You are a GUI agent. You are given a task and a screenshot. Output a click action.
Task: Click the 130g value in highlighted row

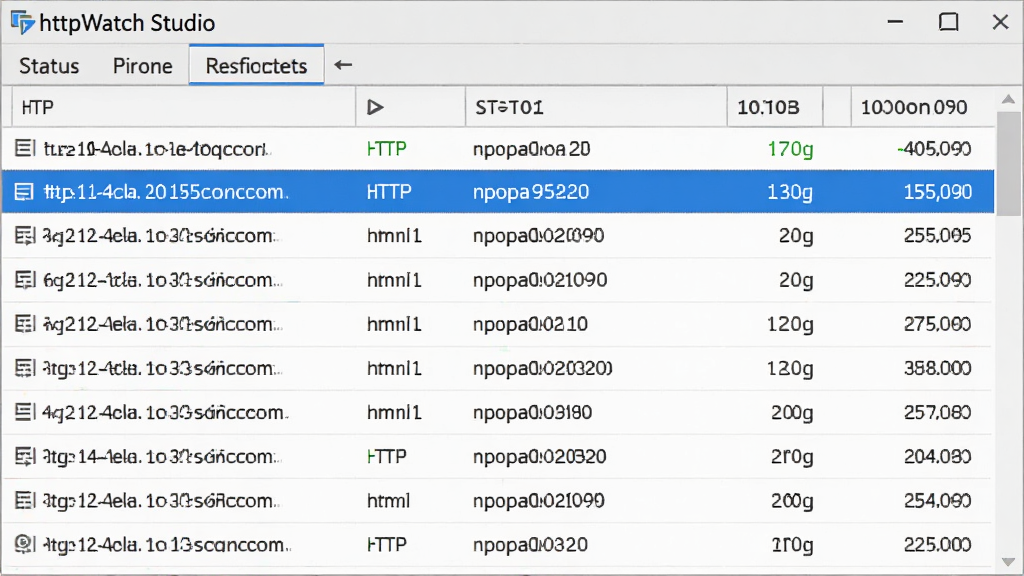click(790, 193)
